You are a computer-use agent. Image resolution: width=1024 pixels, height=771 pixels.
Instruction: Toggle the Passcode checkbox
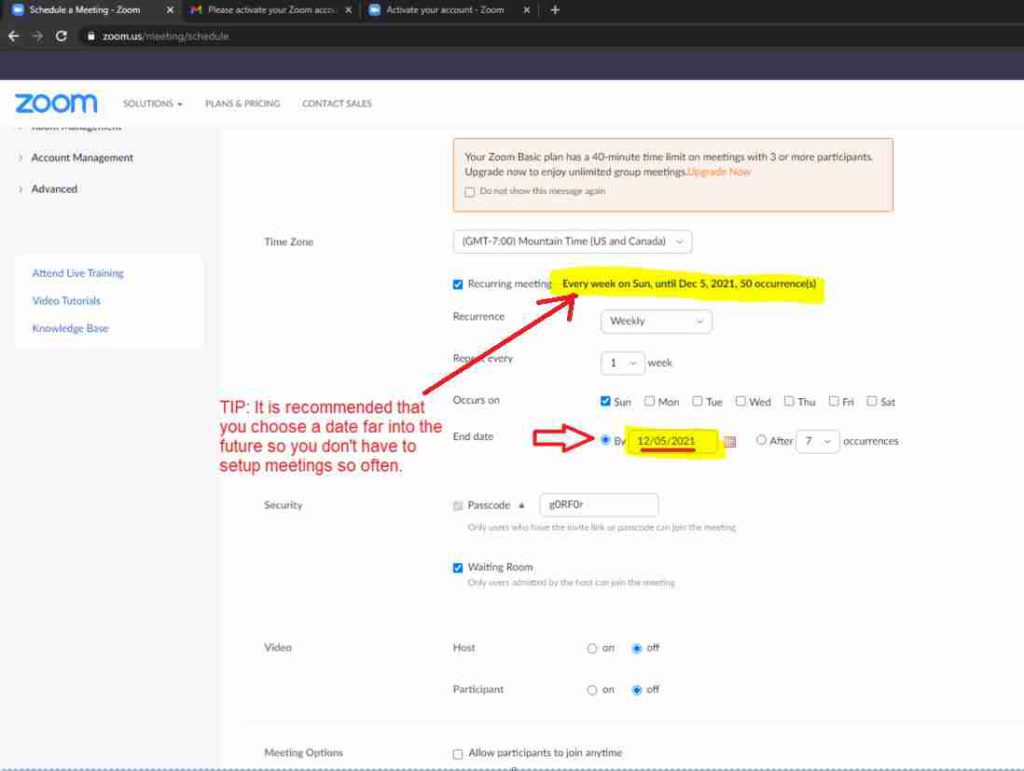click(458, 505)
